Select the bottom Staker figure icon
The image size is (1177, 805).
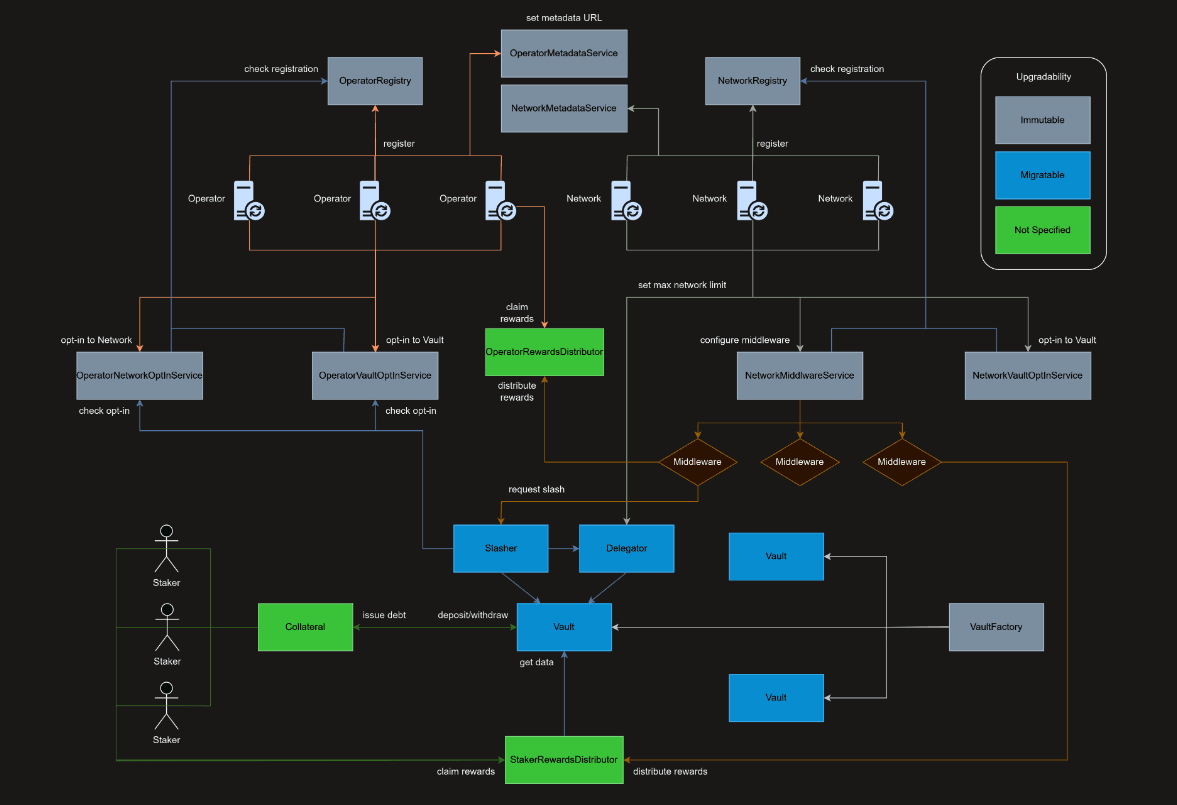coord(166,706)
